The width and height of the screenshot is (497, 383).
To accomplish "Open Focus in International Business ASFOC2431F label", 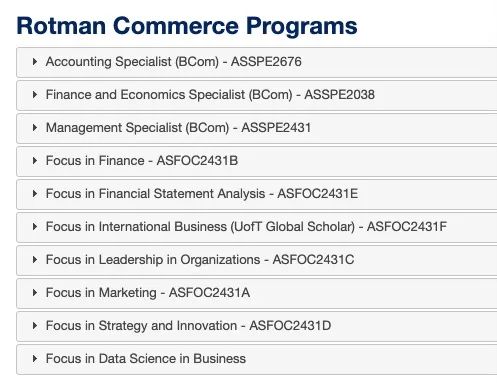I will pyautogui.click(x=246, y=227).
